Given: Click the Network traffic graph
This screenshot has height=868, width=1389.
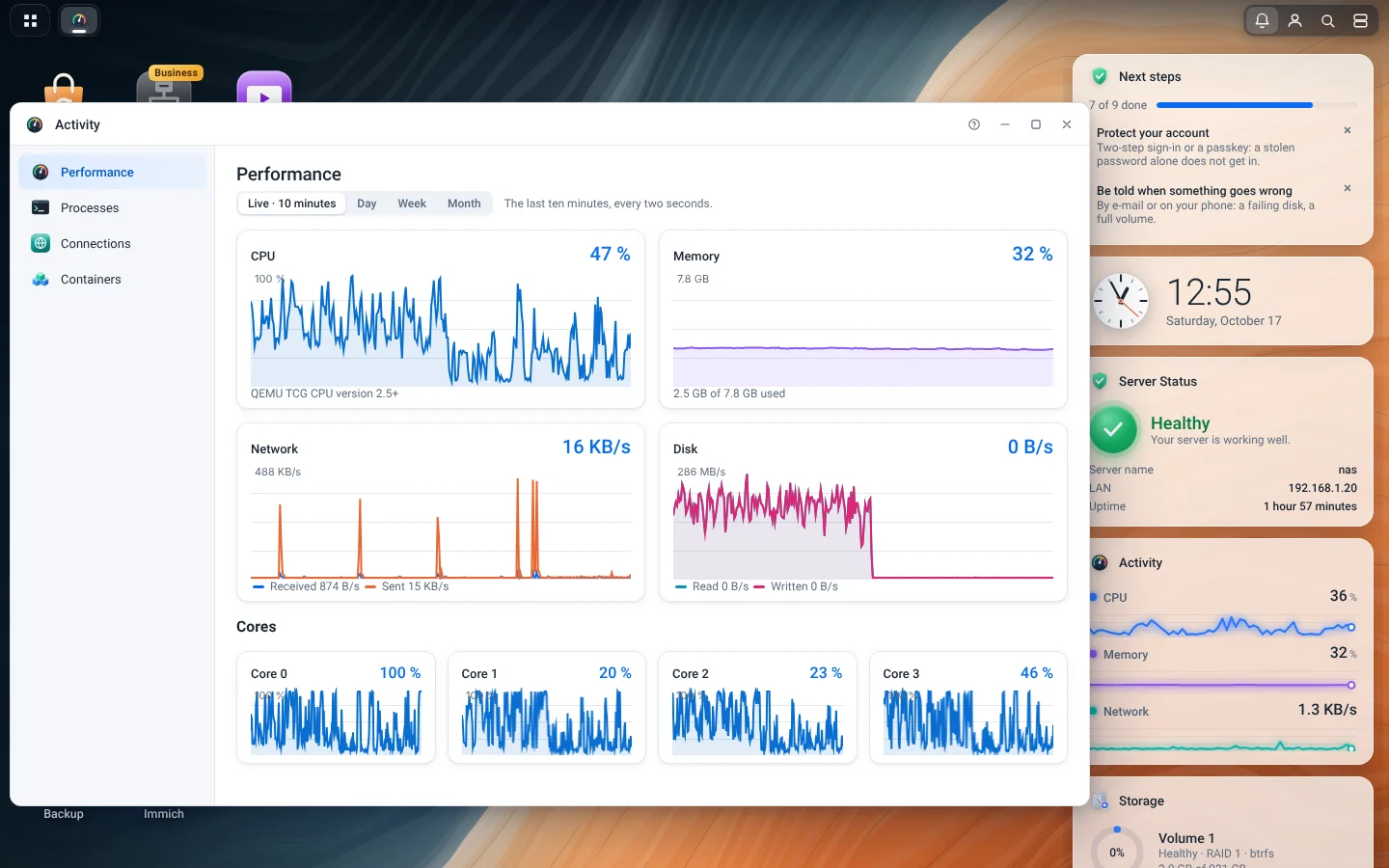Looking at the screenshot, I should (441, 524).
